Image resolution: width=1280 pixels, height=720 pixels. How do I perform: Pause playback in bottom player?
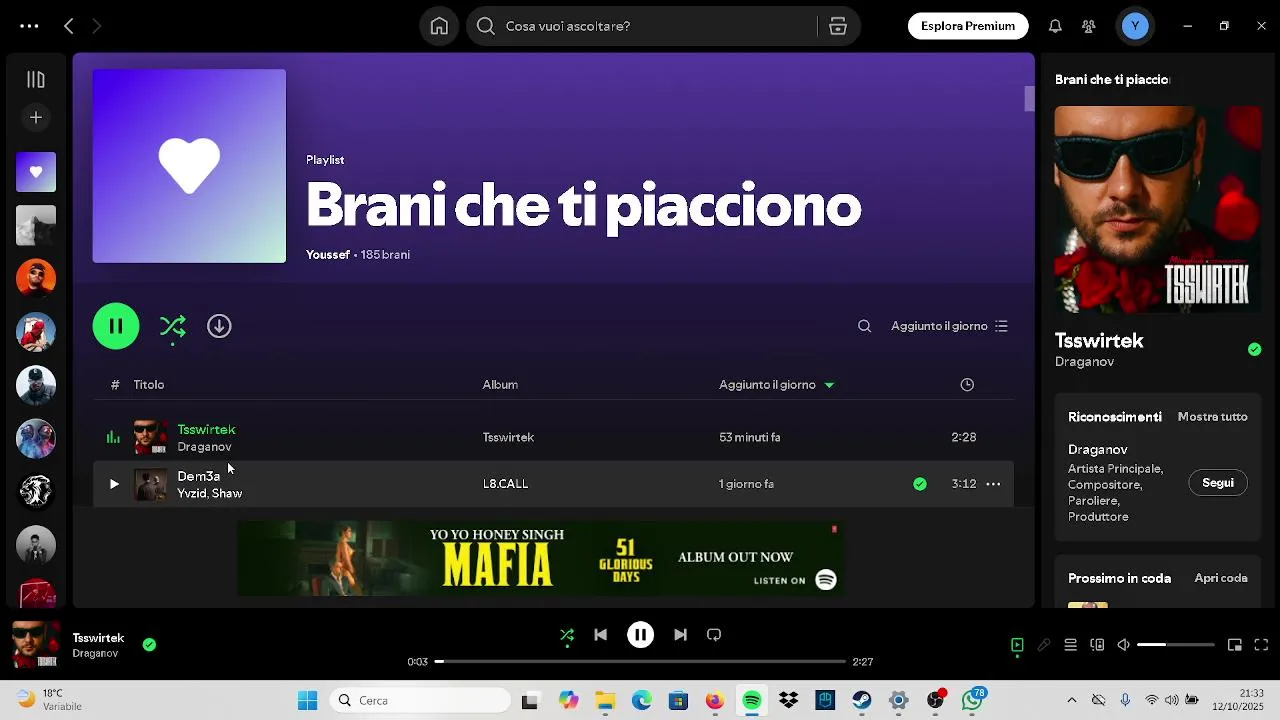640,635
